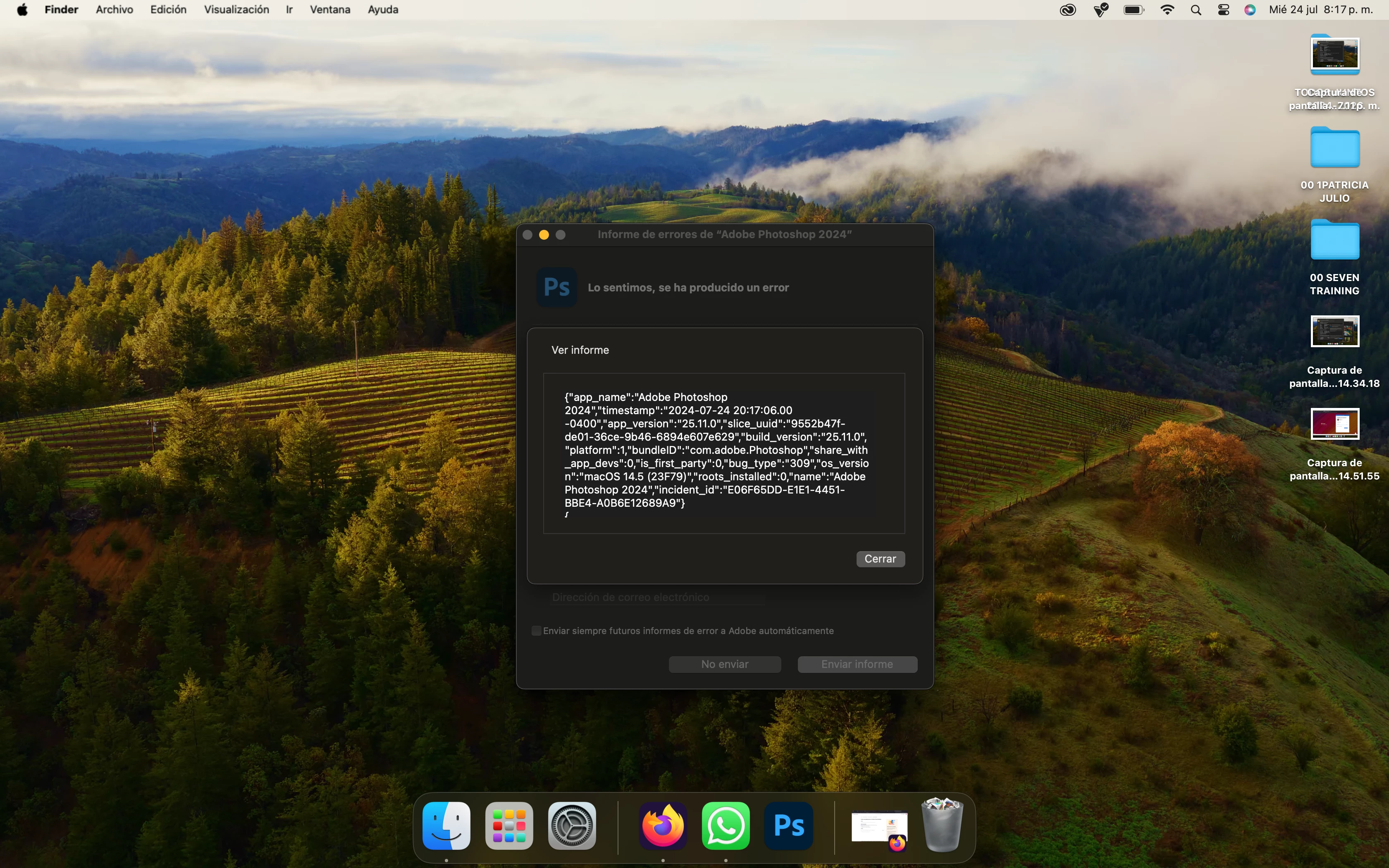Open Control Center in menu bar
Image resolution: width=1389 pixels, height=868 pixels.
1224,10
